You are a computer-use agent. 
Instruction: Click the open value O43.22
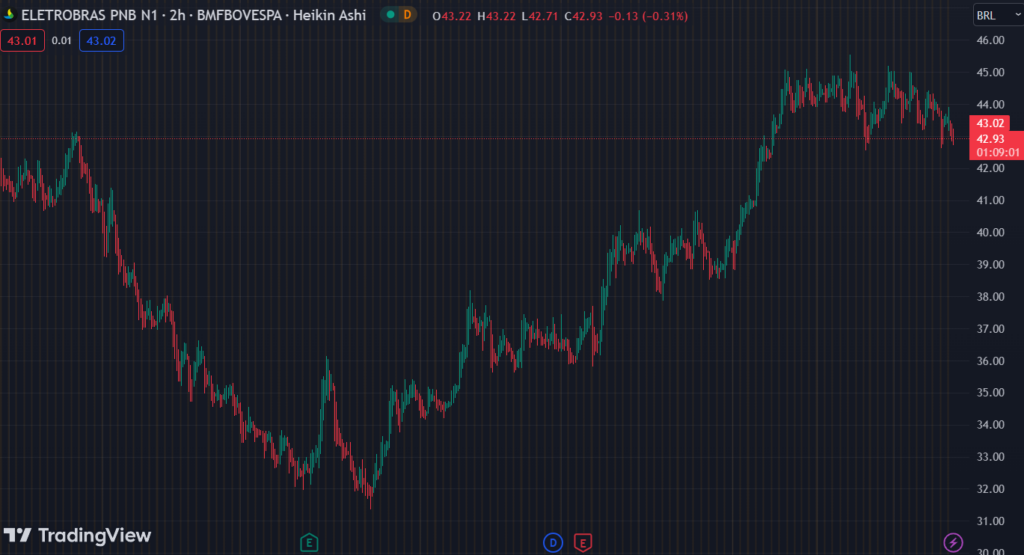point(451,16)
